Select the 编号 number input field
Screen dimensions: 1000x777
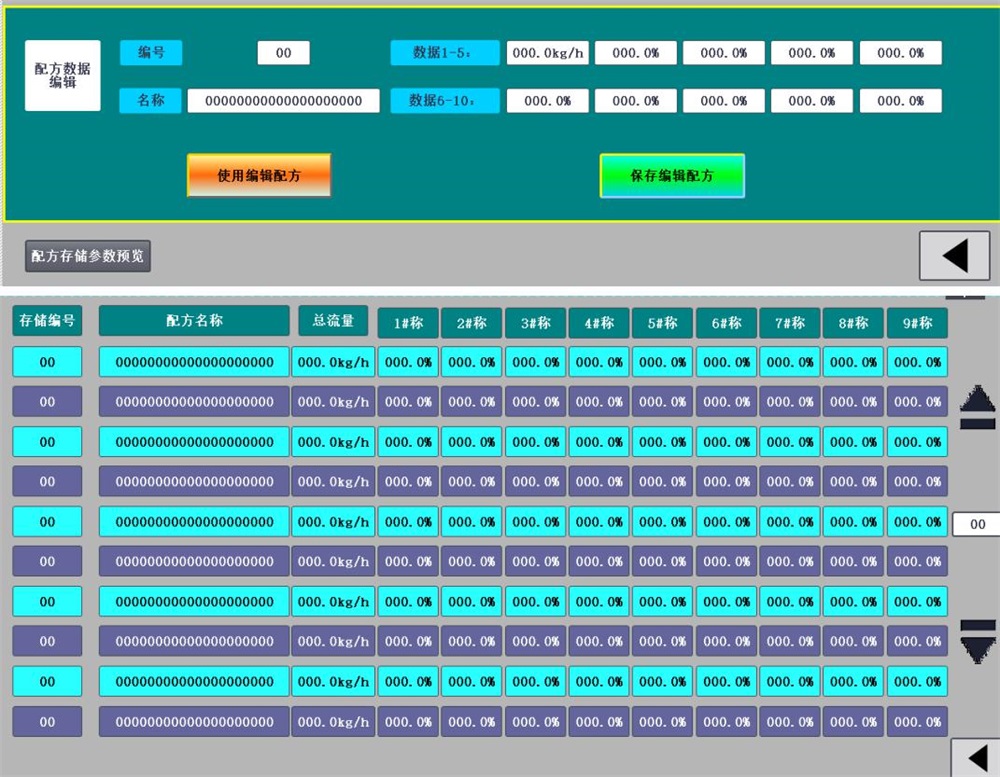(x=283, y=53)
